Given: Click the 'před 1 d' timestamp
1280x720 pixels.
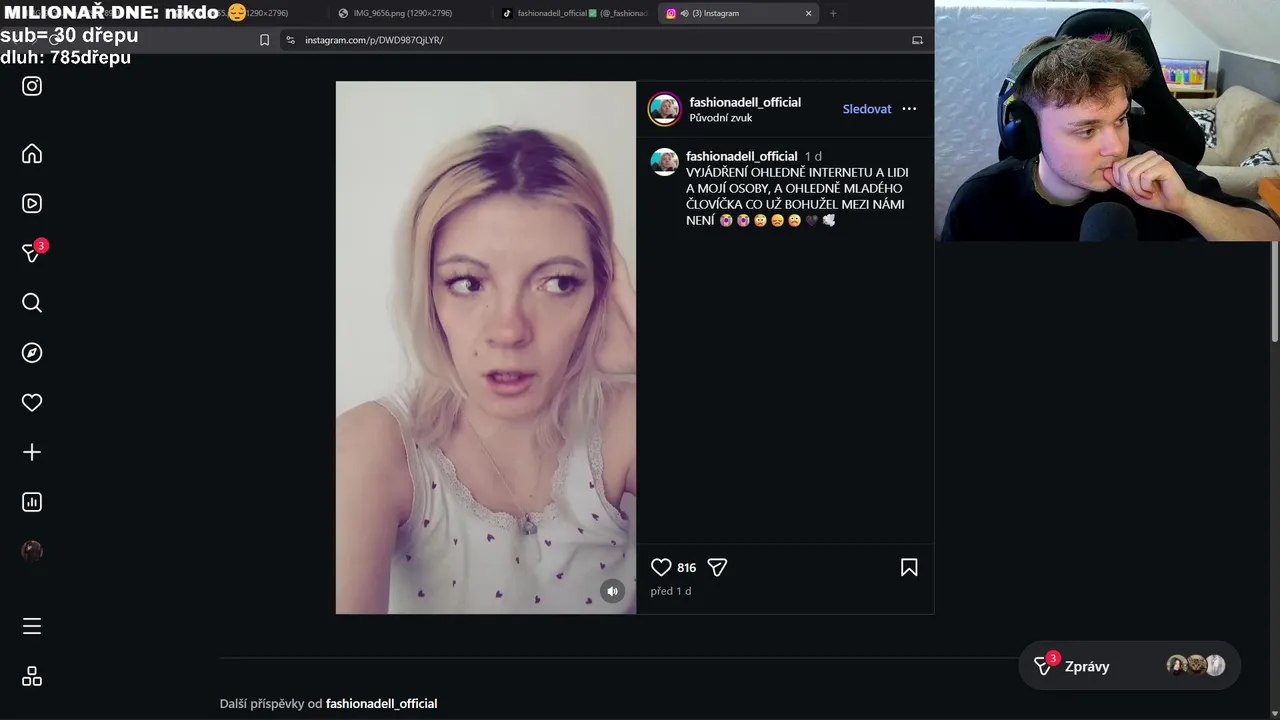Looking at the screenshot, I should 671,591.
